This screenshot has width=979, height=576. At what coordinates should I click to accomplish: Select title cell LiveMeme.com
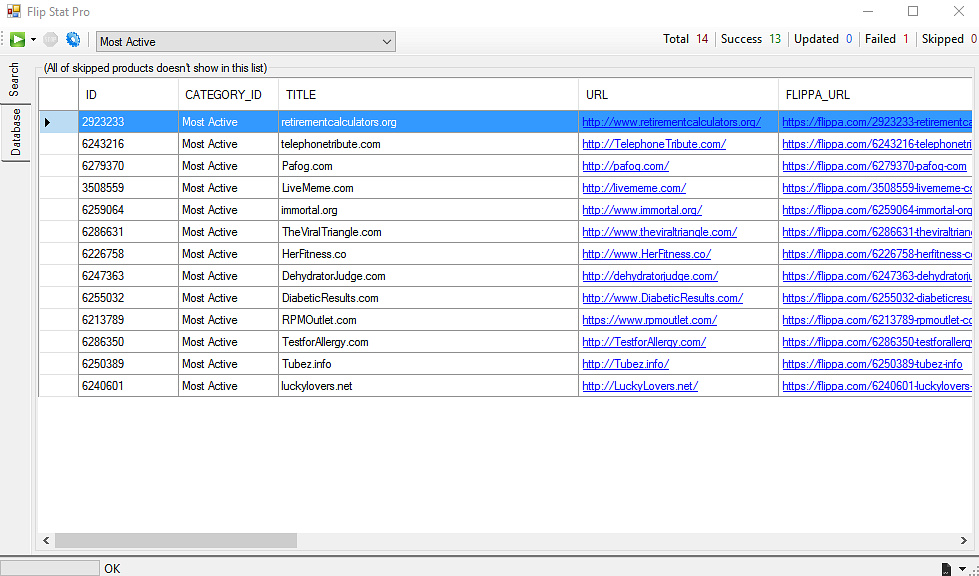(x=428, y=188)
